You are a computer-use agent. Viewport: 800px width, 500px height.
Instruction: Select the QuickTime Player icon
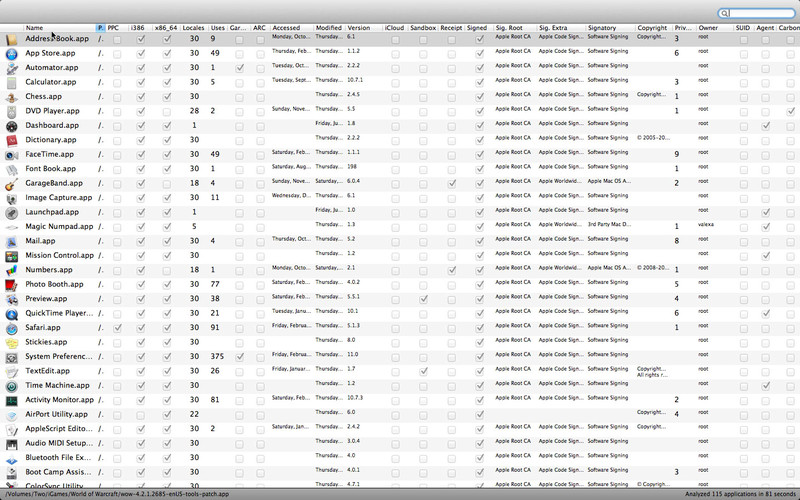point(11,314)
